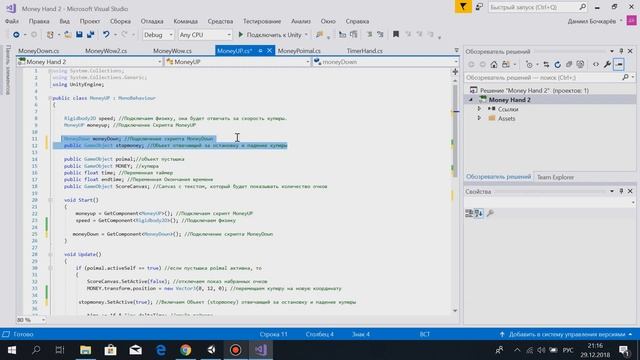This screenshot has height=360, width=640.
Task: Click the Property Pages wrench in Properties
Action: tap(490, 213)
